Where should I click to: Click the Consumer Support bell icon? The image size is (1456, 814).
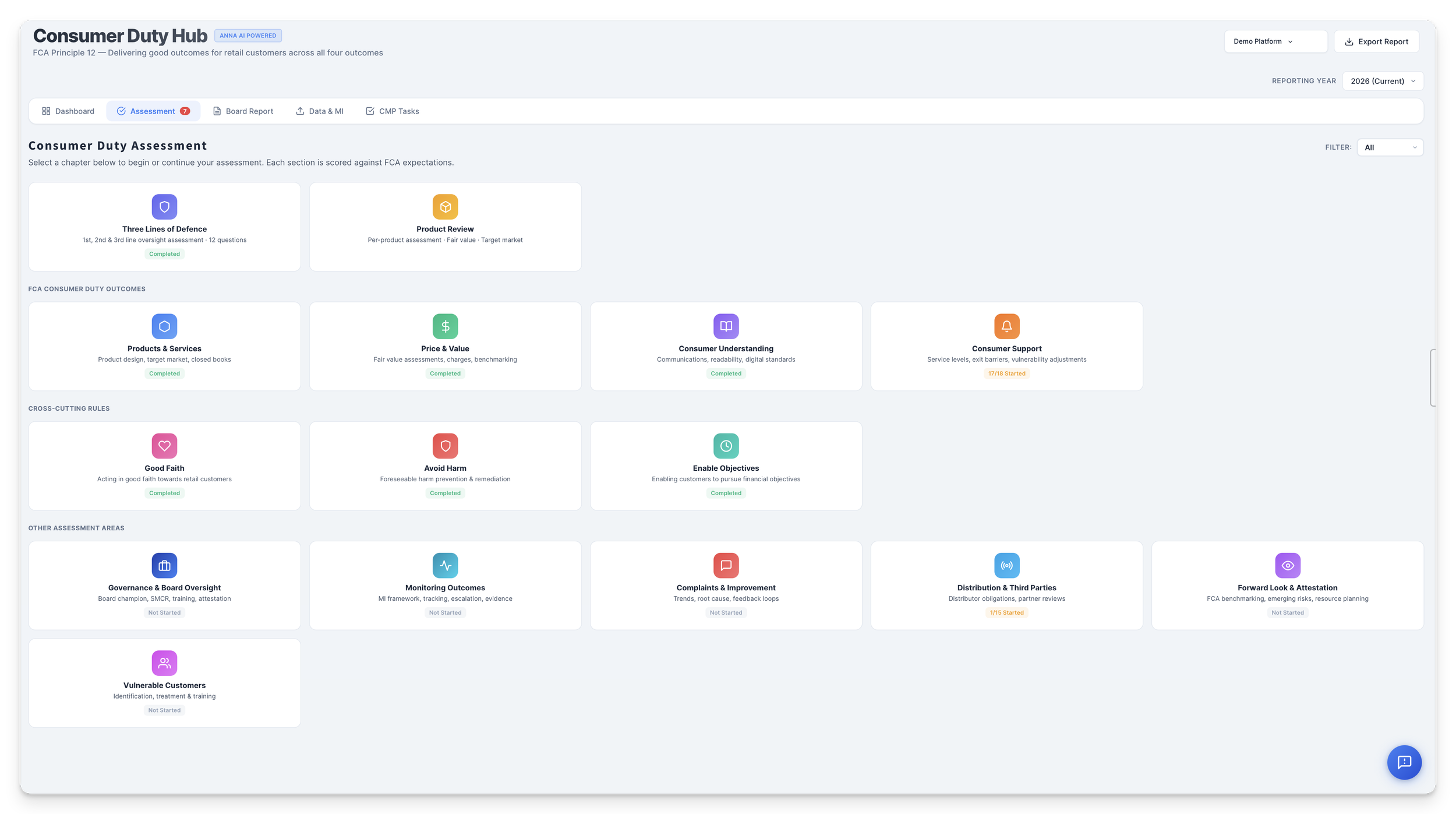(x=1006, y=326)
